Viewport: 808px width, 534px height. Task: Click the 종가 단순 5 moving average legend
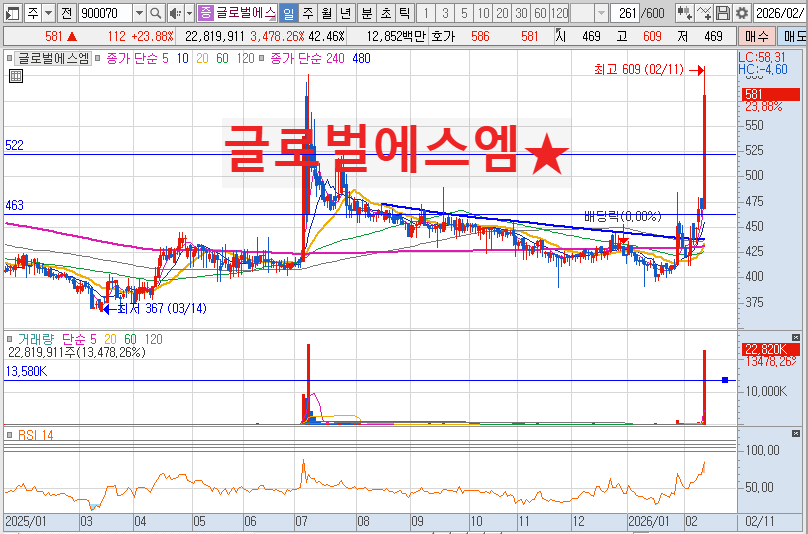pyautogui.click(x=137, y=59)
